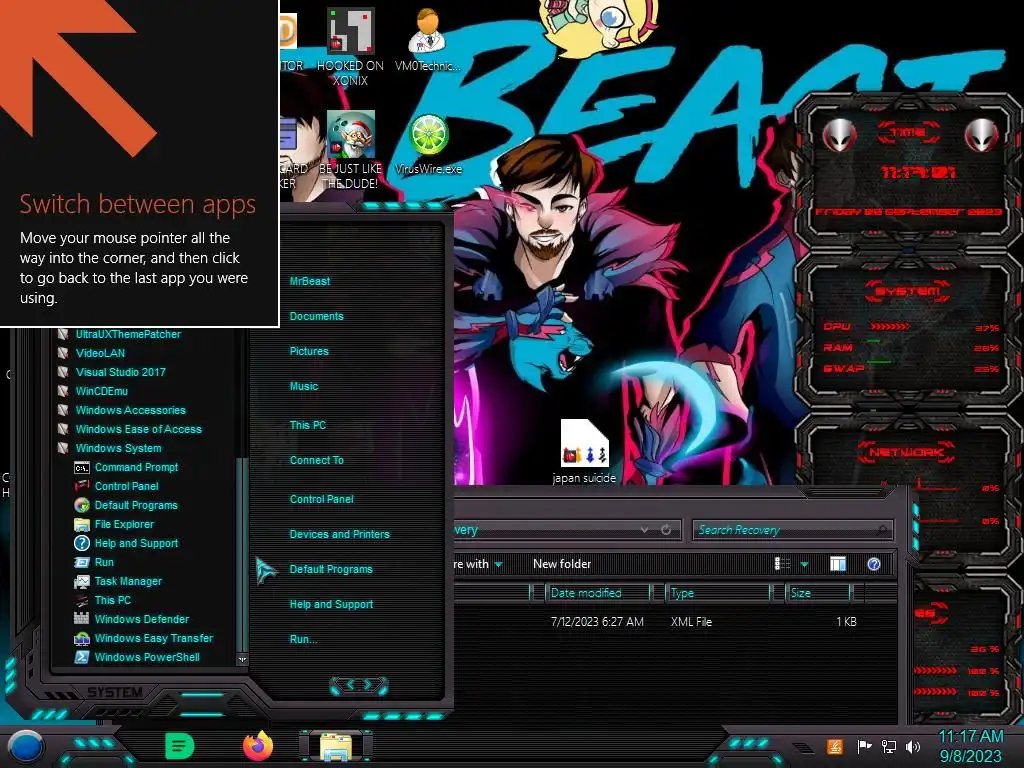This screenshot has height=768, width=1024.
Task: Open Help and Support from right pane
Action: (x=331, y=604)
